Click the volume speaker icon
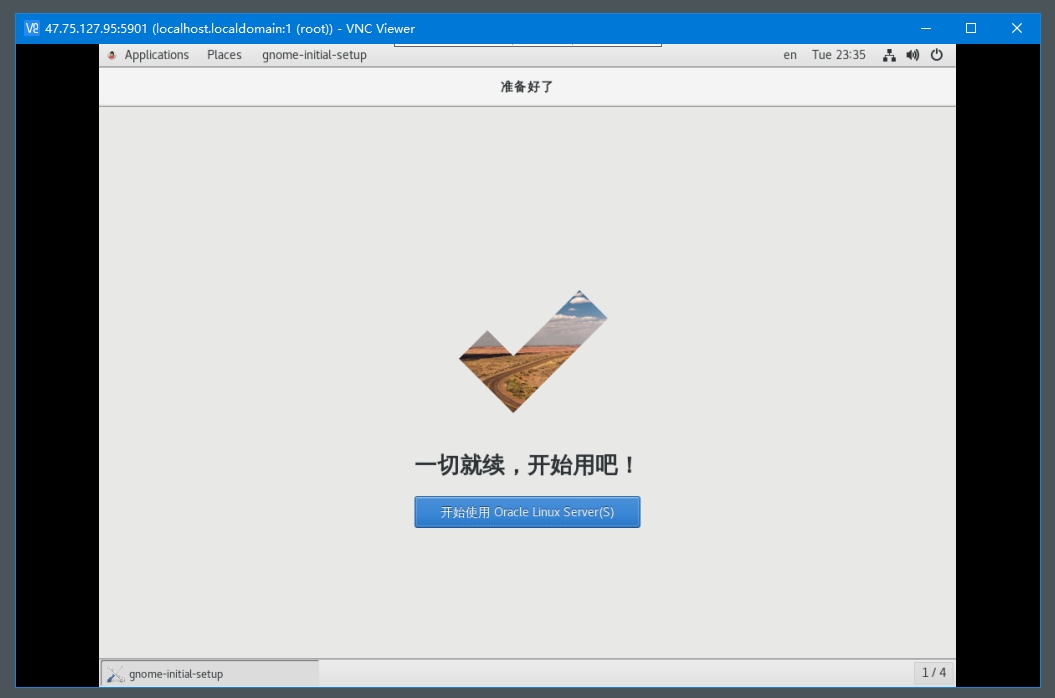This screenshot has height=698, width=1055. (912, 55)
